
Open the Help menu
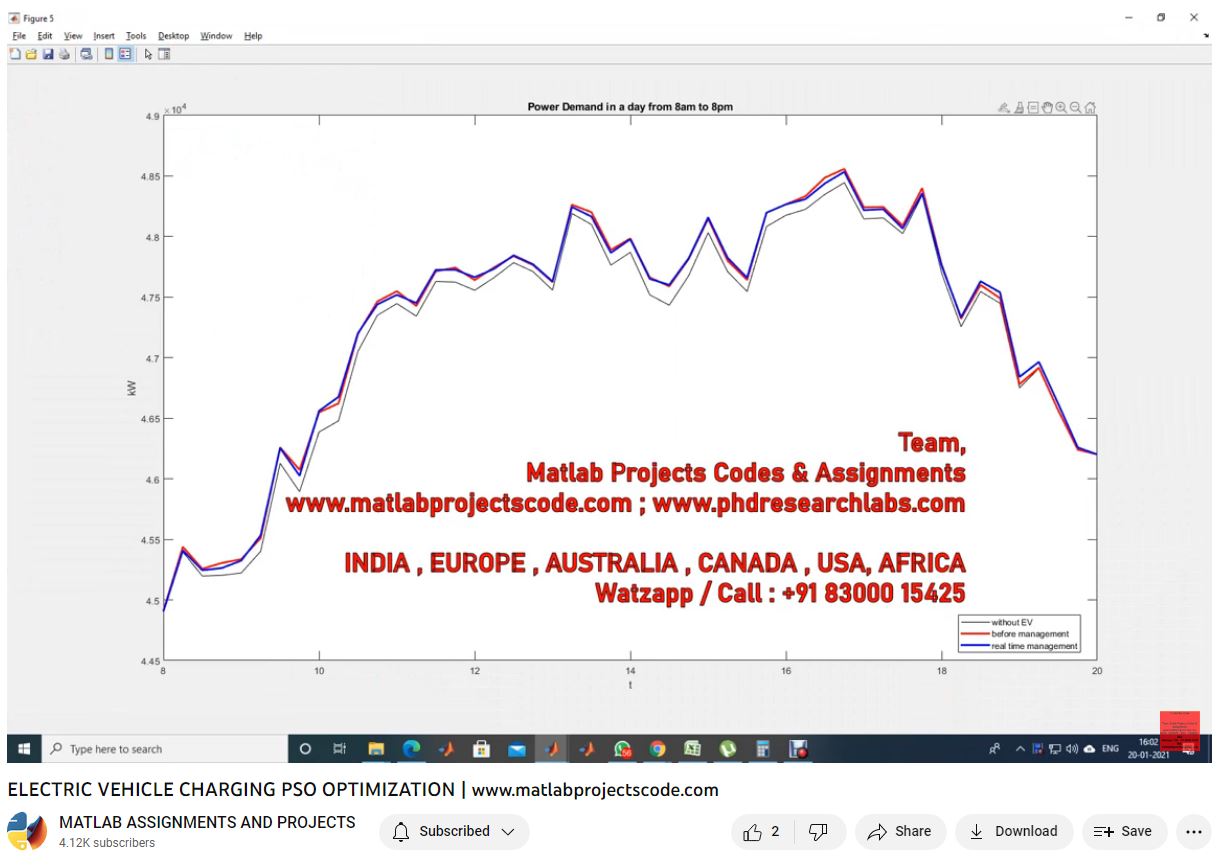253,36
